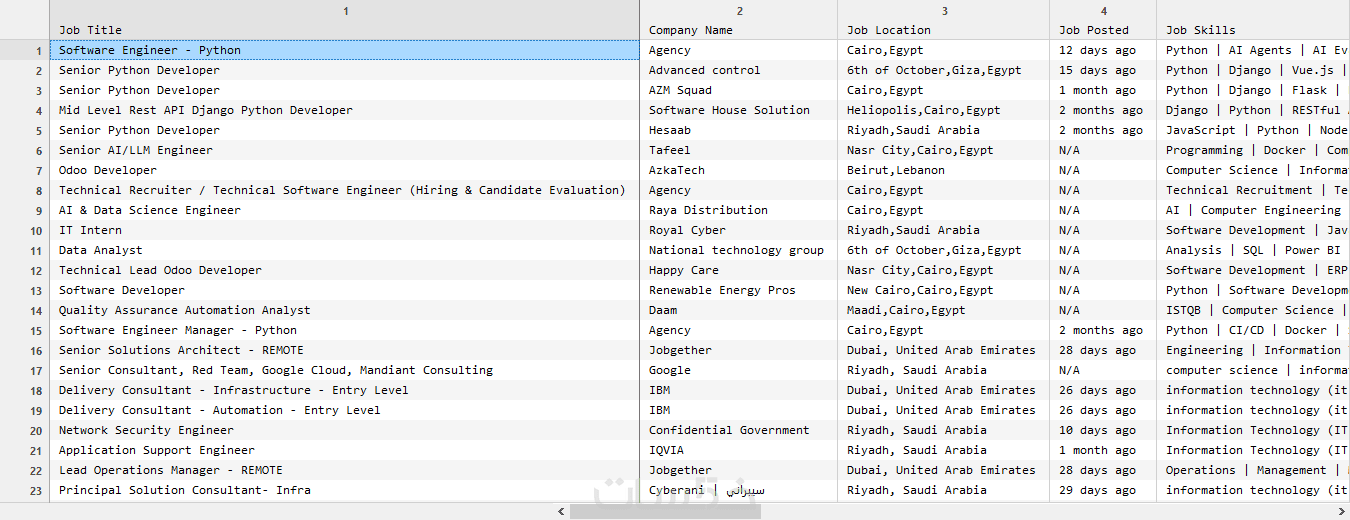Click the left arrow of horizontal scrollbar
This screenshot has width=1350, height=520.
(562, 511)
